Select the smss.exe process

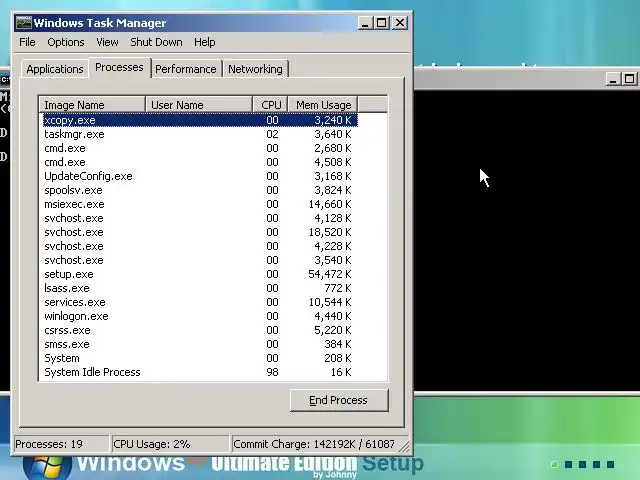pyautogui.click(x=200, y=344)
